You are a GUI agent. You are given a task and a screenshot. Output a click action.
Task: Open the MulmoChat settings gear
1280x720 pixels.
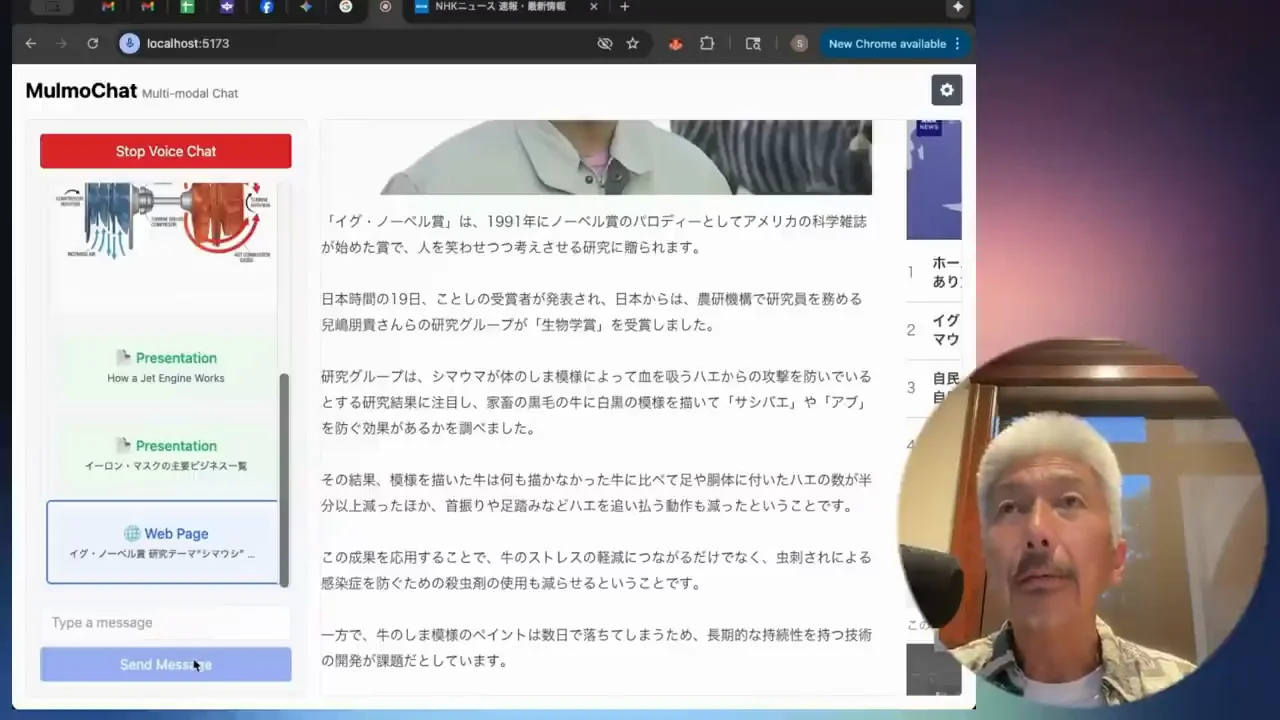pyautogui.click(x=947, y=90)
